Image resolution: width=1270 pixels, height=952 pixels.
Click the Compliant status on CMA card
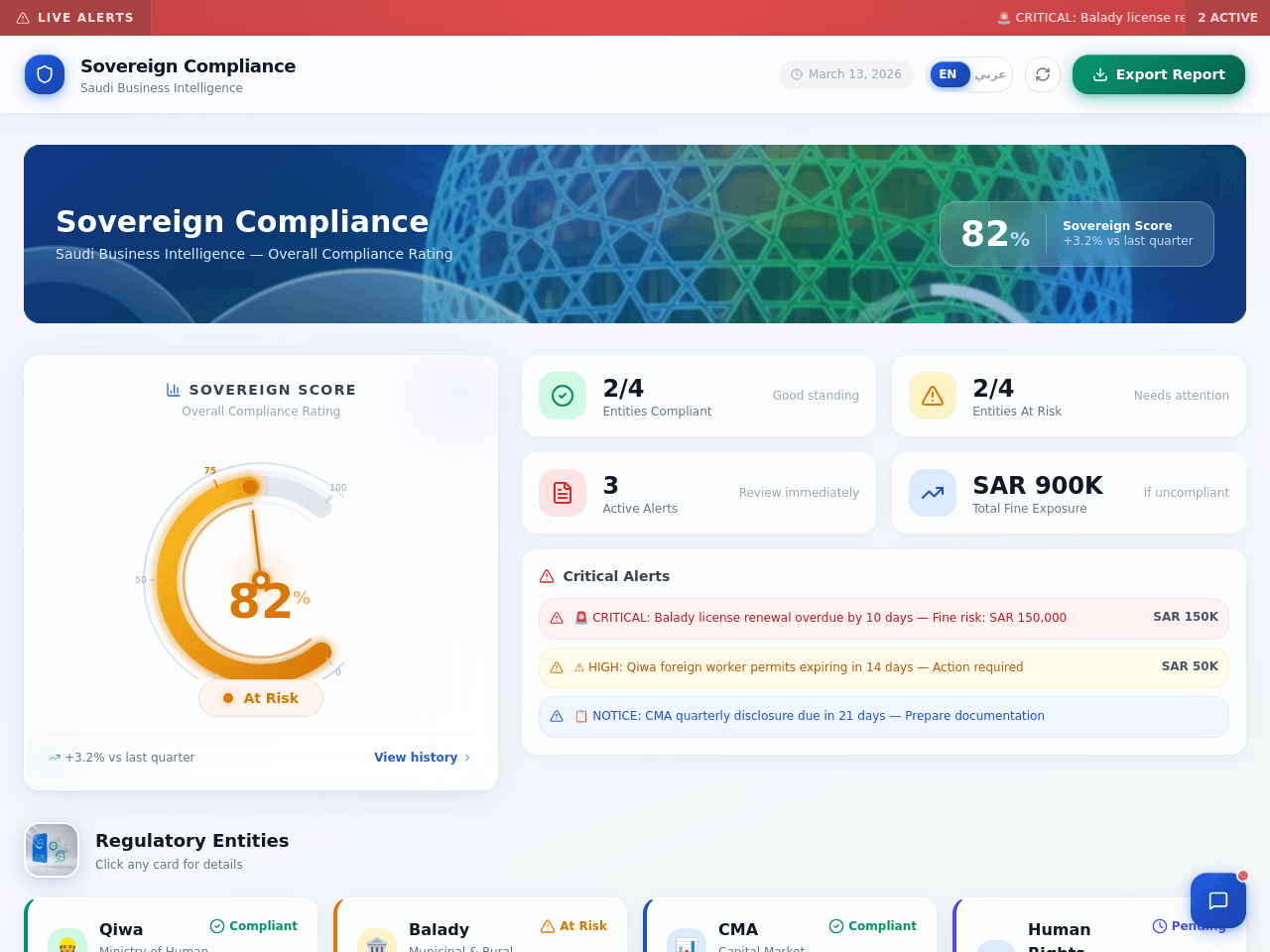point(873,926)
